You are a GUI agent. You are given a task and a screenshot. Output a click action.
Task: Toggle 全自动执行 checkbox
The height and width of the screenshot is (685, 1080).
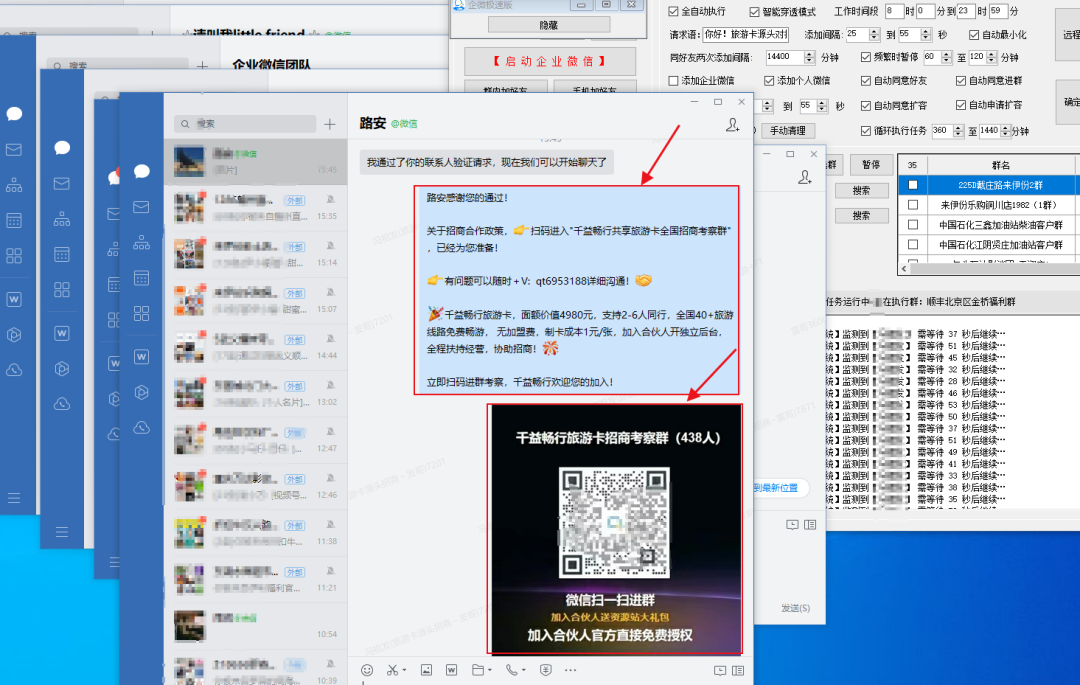click(x=674, y=11)
